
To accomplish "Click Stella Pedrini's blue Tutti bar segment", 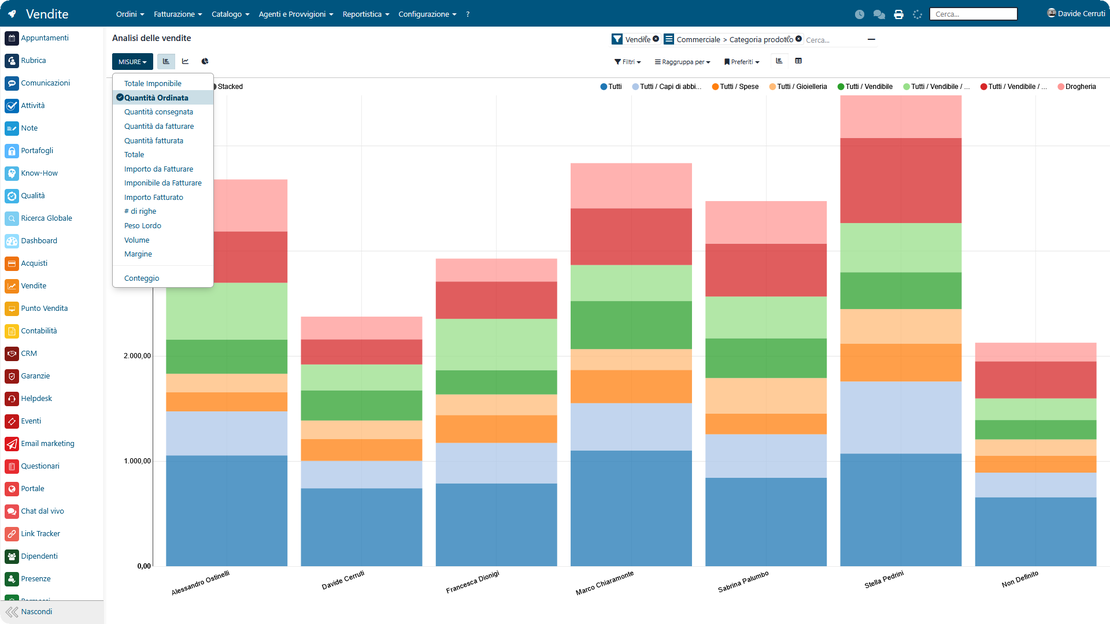I will (900, 510).
